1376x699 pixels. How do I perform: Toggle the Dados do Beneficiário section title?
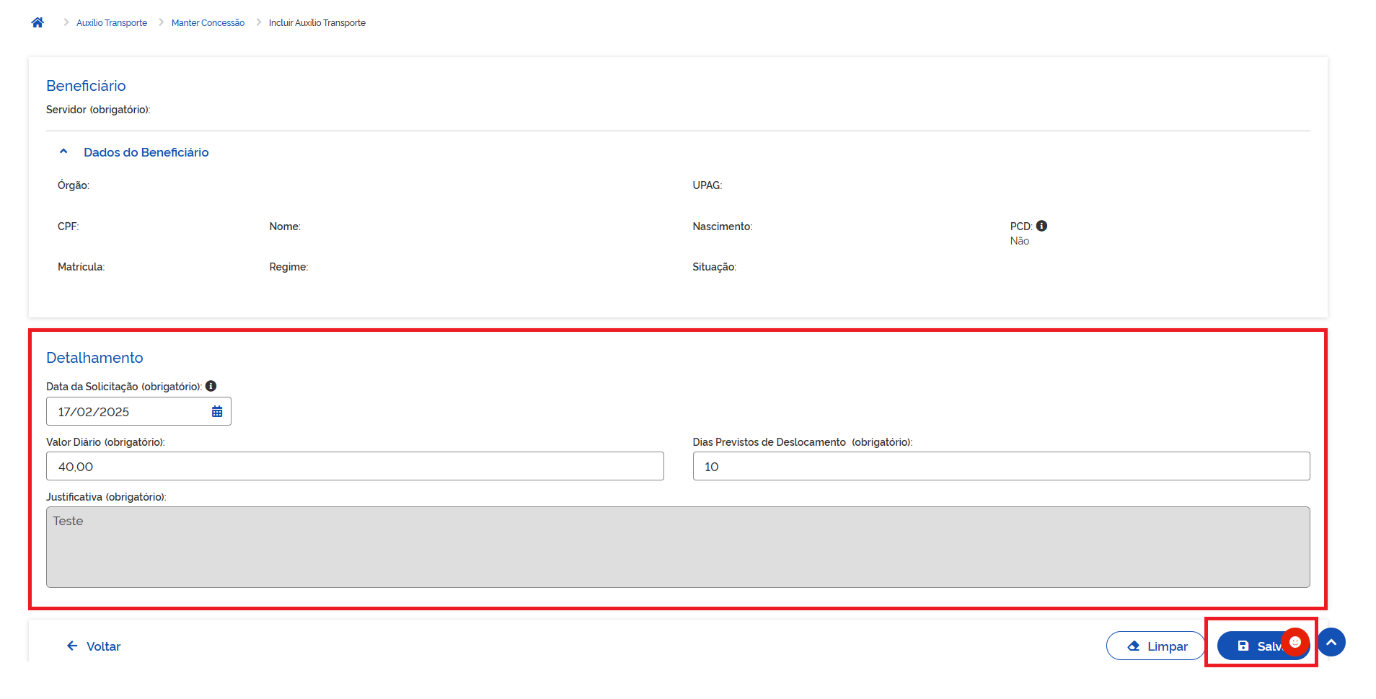[x=146, y=152]
